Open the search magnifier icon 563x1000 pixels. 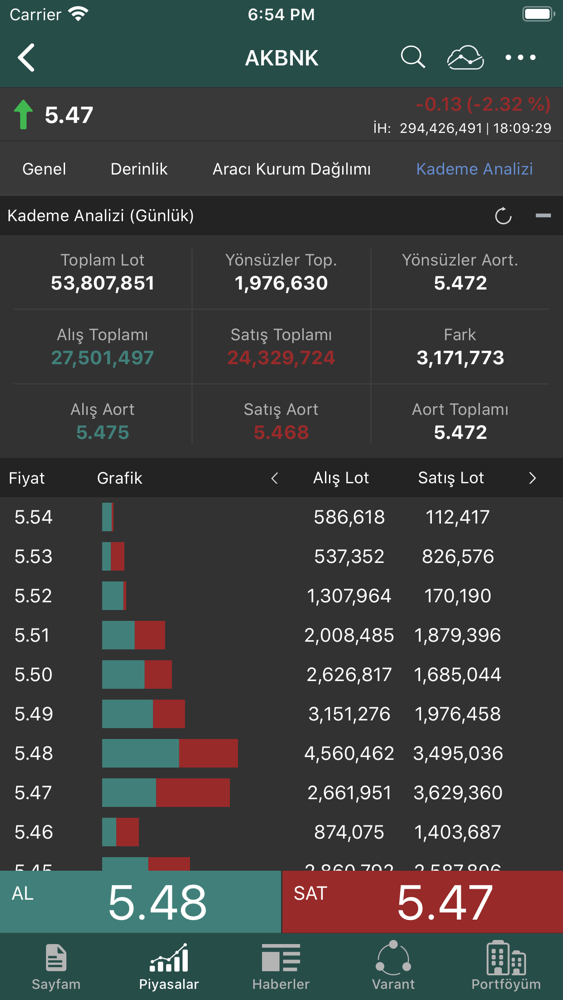[413, 57]
